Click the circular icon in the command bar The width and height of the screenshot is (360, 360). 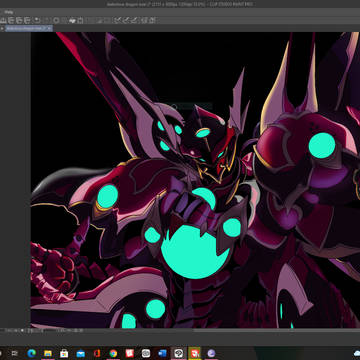click(56, 20)
